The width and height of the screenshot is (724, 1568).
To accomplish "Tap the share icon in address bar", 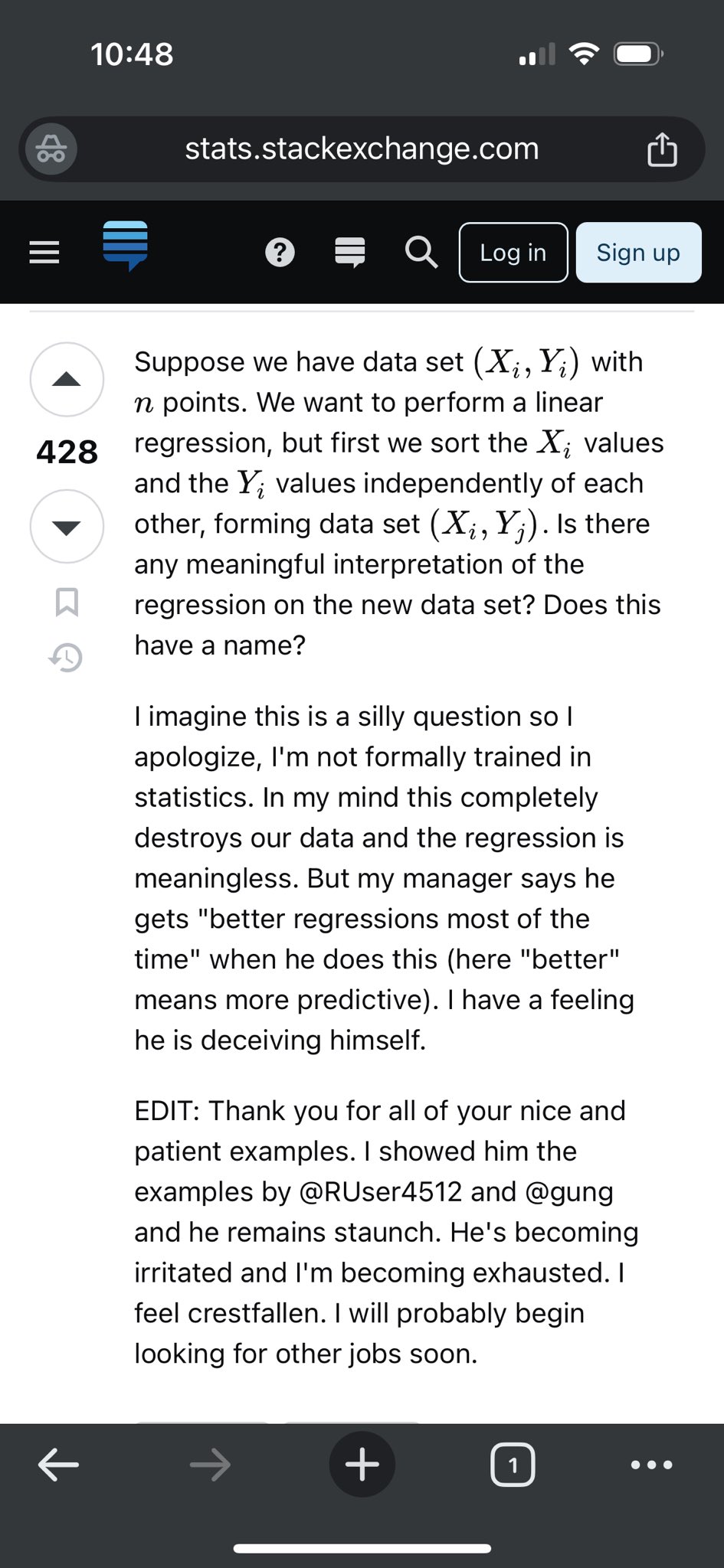I will click(x=662, y=149).
